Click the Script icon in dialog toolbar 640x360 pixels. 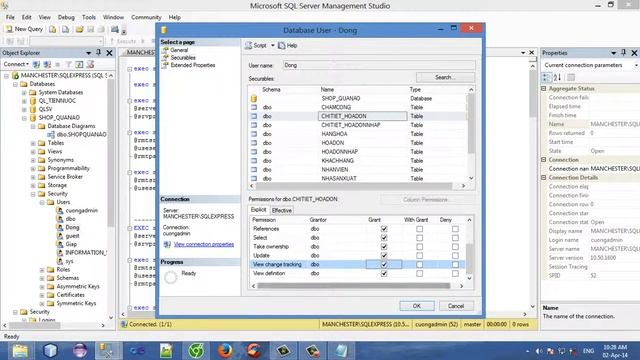[x=248, y=46]
